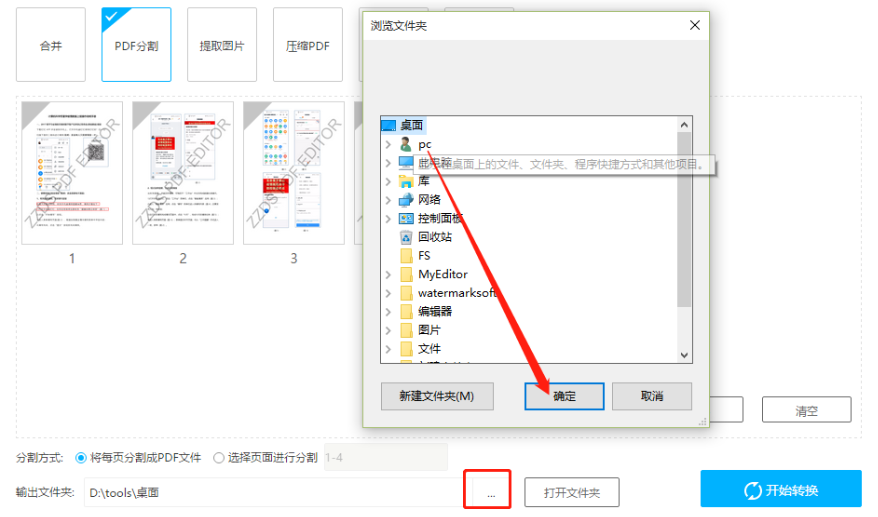Open page 1 thumbnail
This screenshot has height=517, width=878.
click(x=72, y=173)
